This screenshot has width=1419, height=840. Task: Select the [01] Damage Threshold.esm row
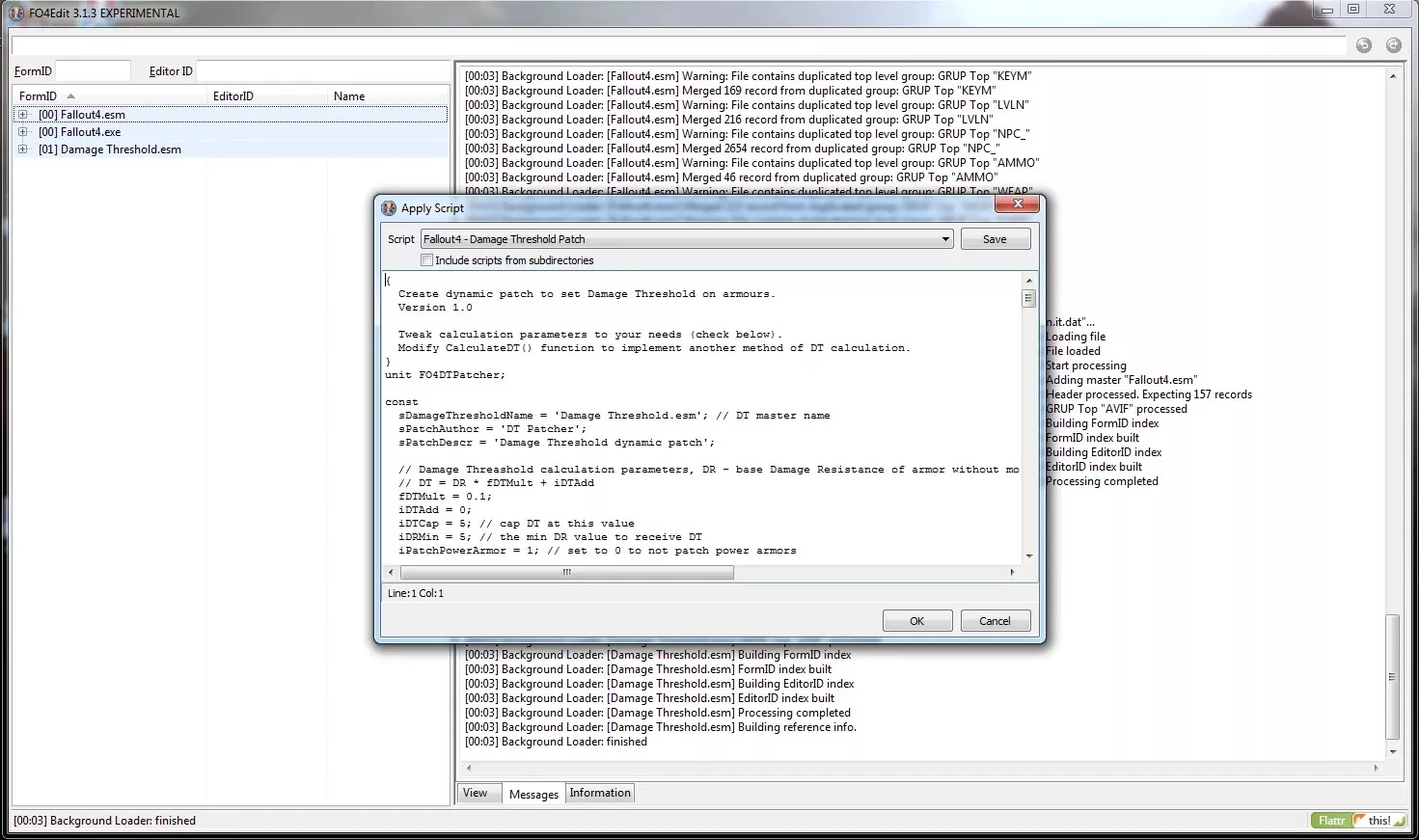point(232,149)
